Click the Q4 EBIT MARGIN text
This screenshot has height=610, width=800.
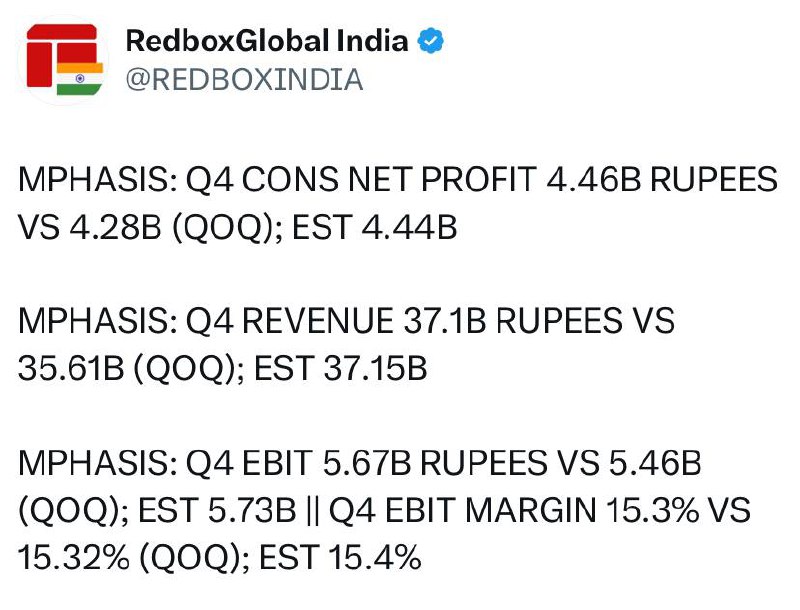pos(463,510)
